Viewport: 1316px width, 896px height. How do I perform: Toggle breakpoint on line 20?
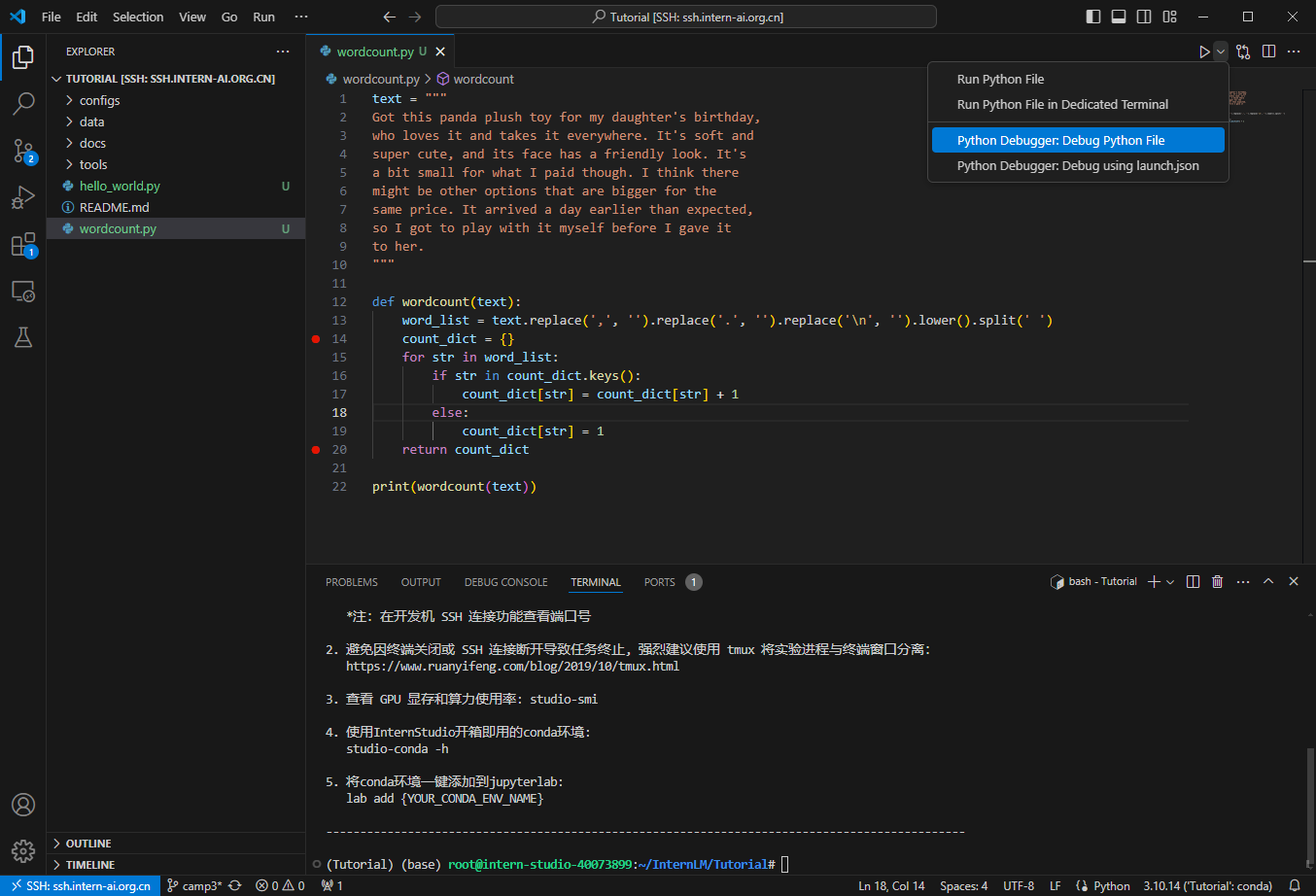316,450
